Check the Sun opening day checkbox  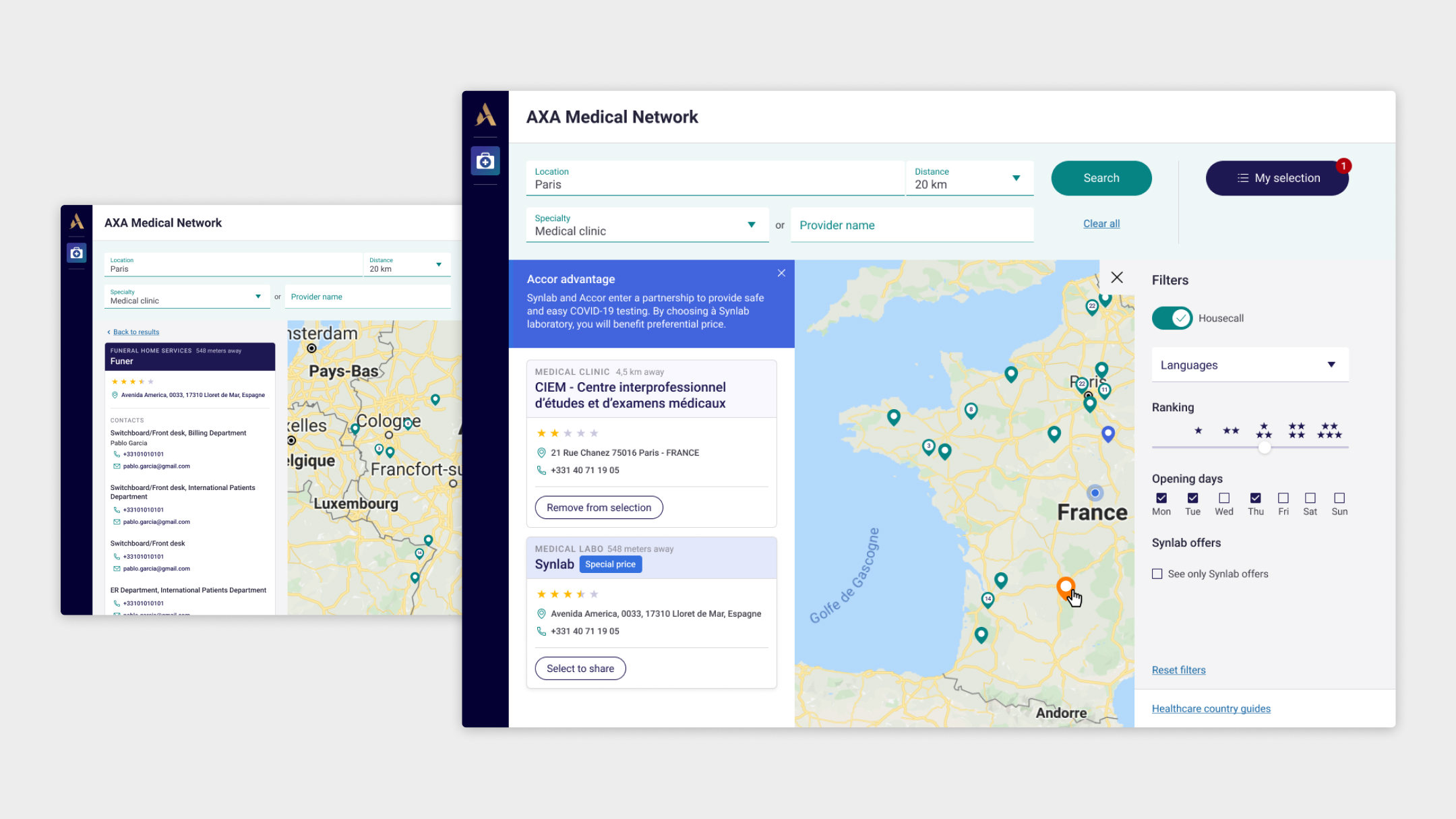[x=1339, y=498]
